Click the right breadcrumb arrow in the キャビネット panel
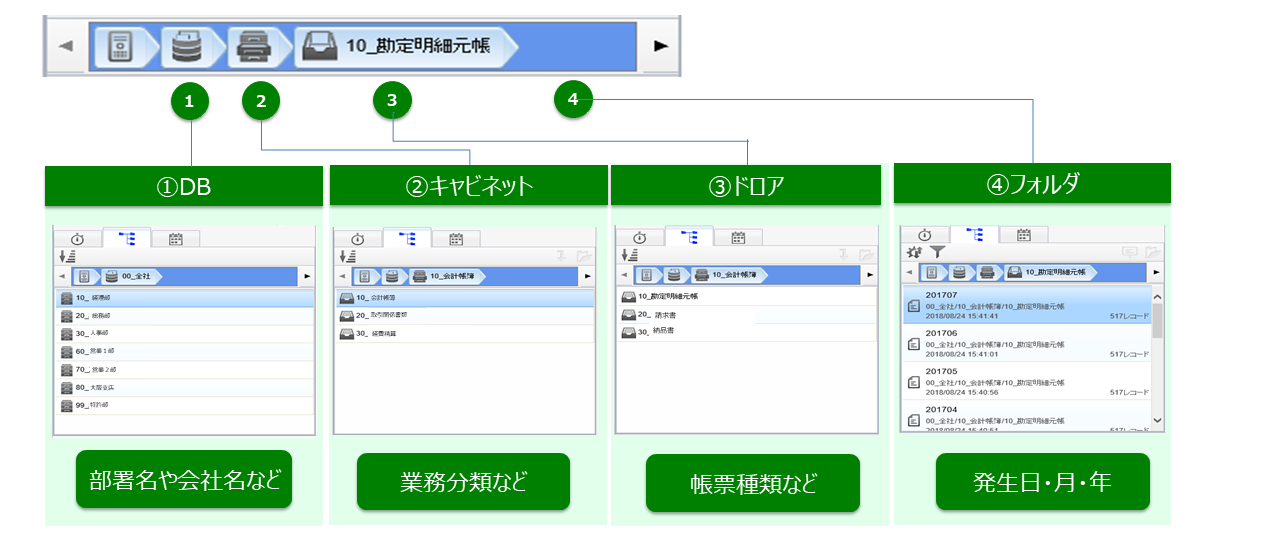The height and width of the screenshot is (537, 1280). pyautogui.click(x=587, y=276)
